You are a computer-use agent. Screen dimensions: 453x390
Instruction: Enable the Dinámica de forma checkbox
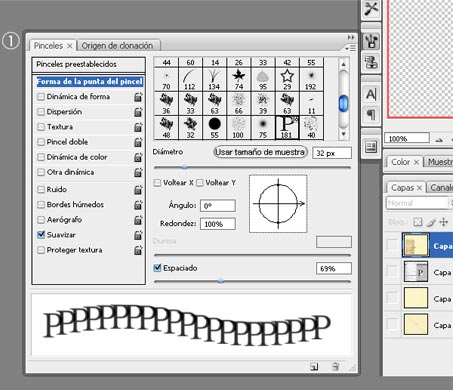click(x=41, y=97)
